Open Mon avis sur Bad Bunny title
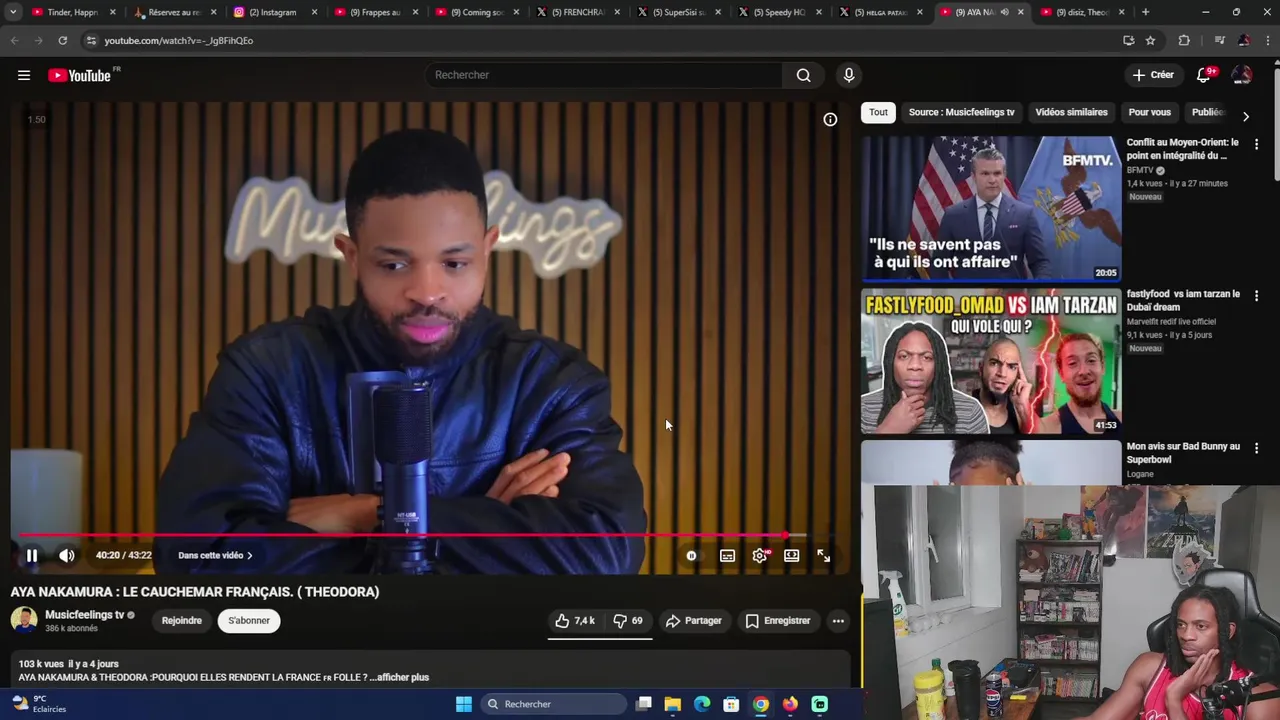This screenshot has width=1280, height=720. 1183,453
